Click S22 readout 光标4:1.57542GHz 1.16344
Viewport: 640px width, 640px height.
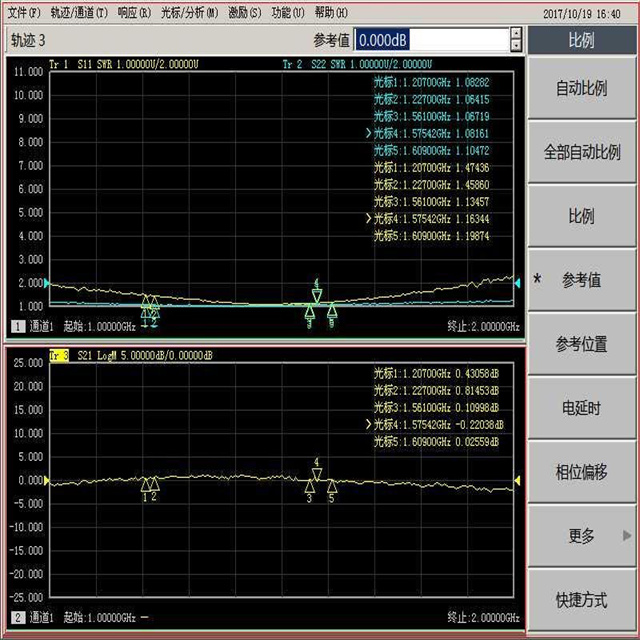(x=431, y=219)
